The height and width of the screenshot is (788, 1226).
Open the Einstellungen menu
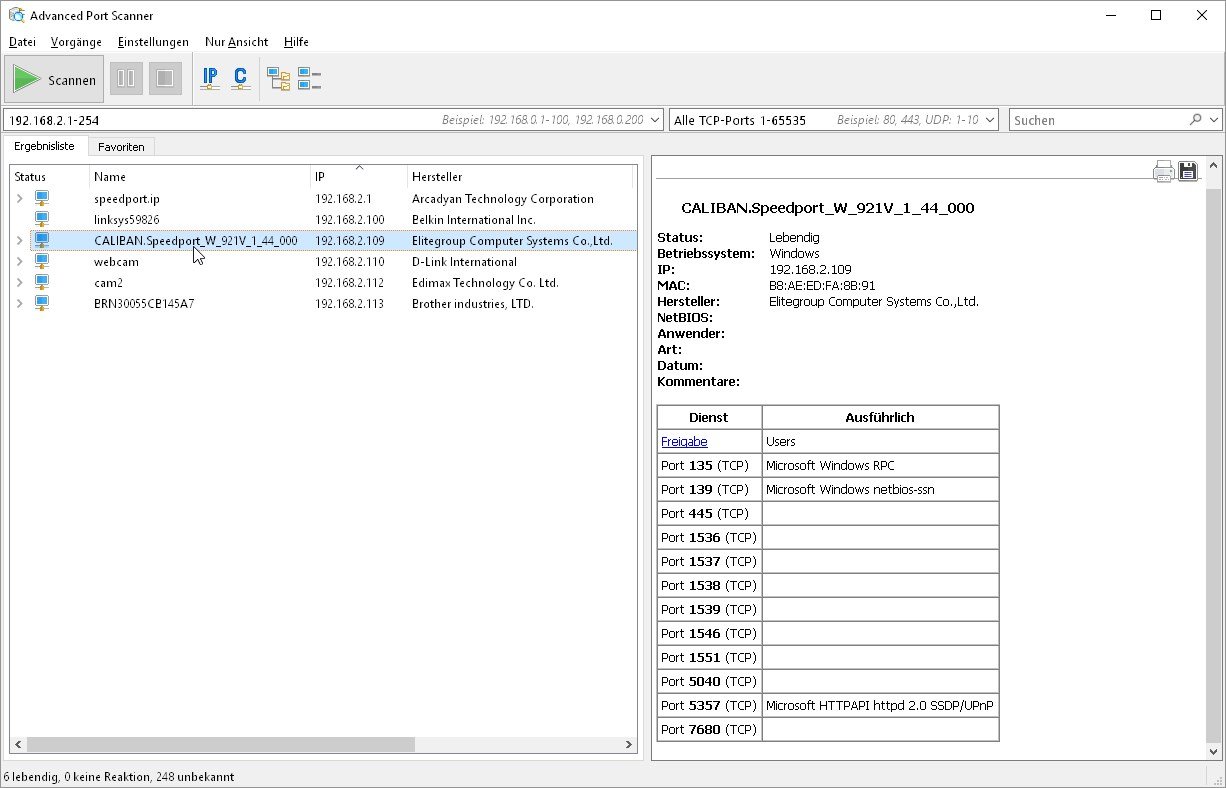point(153,42)
